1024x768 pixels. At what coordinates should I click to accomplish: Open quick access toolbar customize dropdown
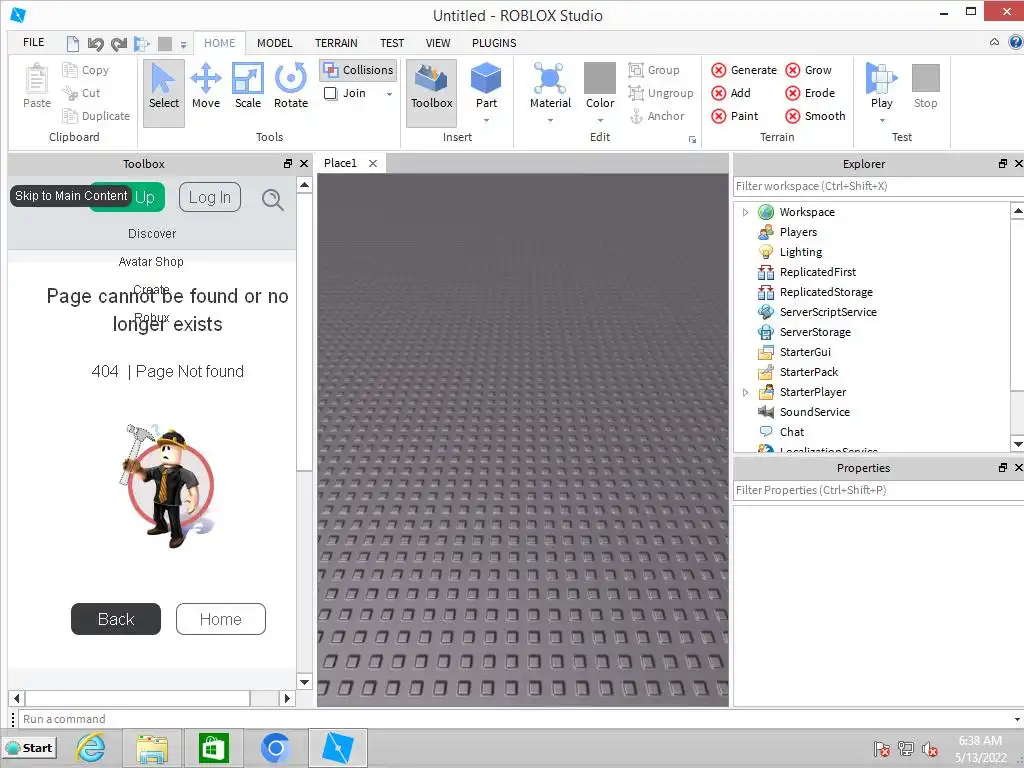pyautogui.click(x=184, y=45)
